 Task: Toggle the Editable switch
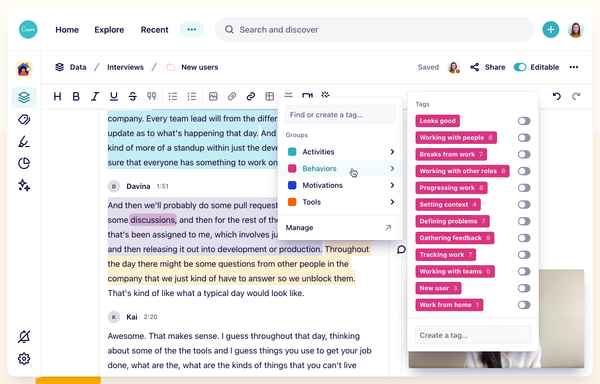coord(520,67)
